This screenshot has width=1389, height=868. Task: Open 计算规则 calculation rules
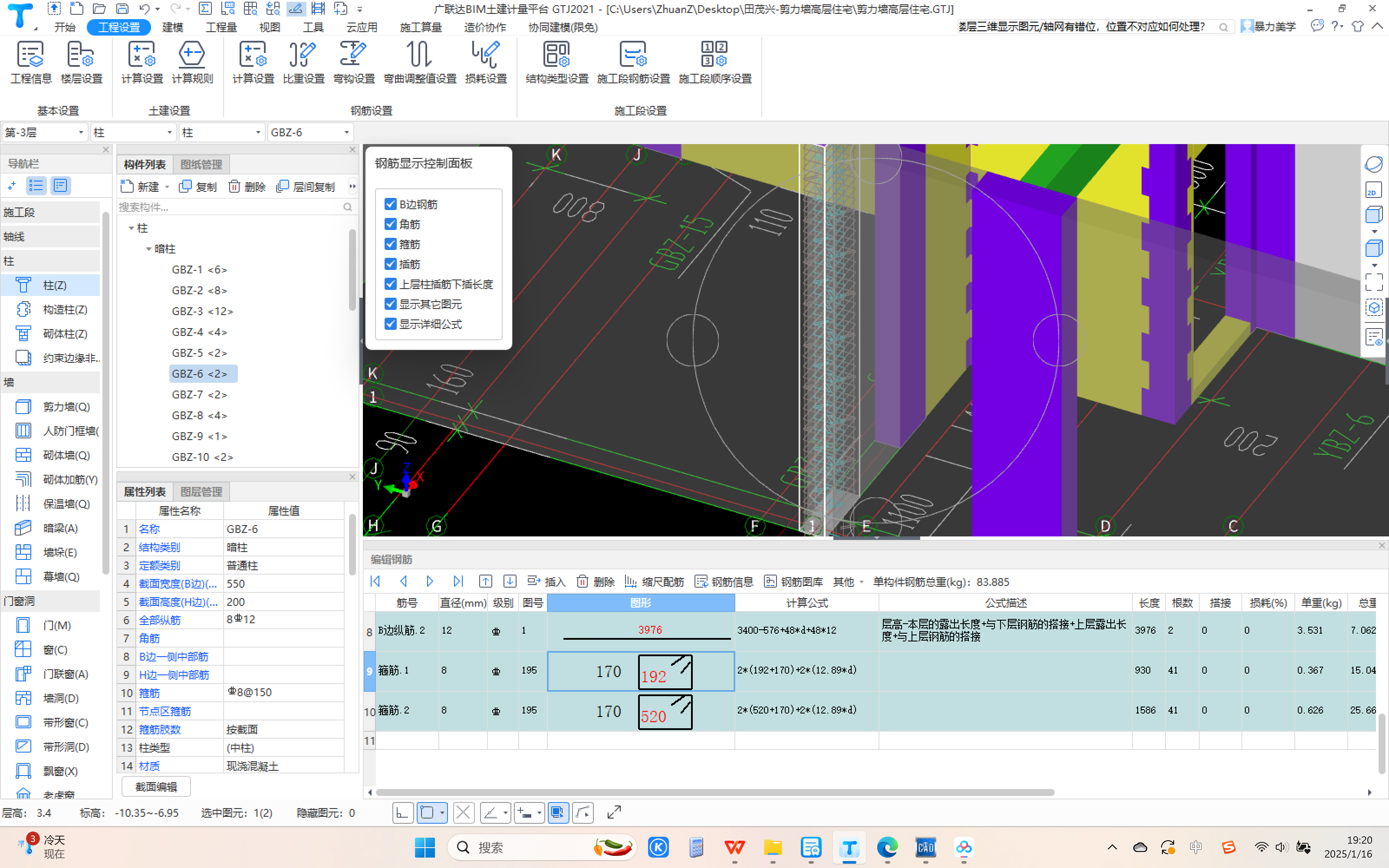[x=192, y=63]
